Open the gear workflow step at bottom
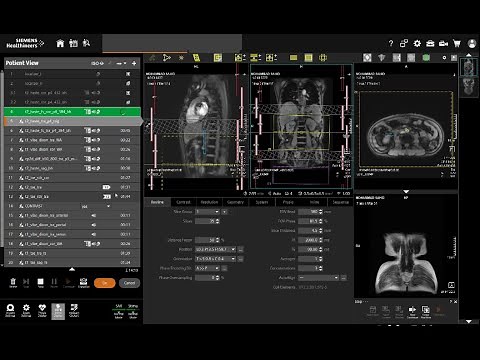Screen dimensions: 480x360 tap(26, 310)
